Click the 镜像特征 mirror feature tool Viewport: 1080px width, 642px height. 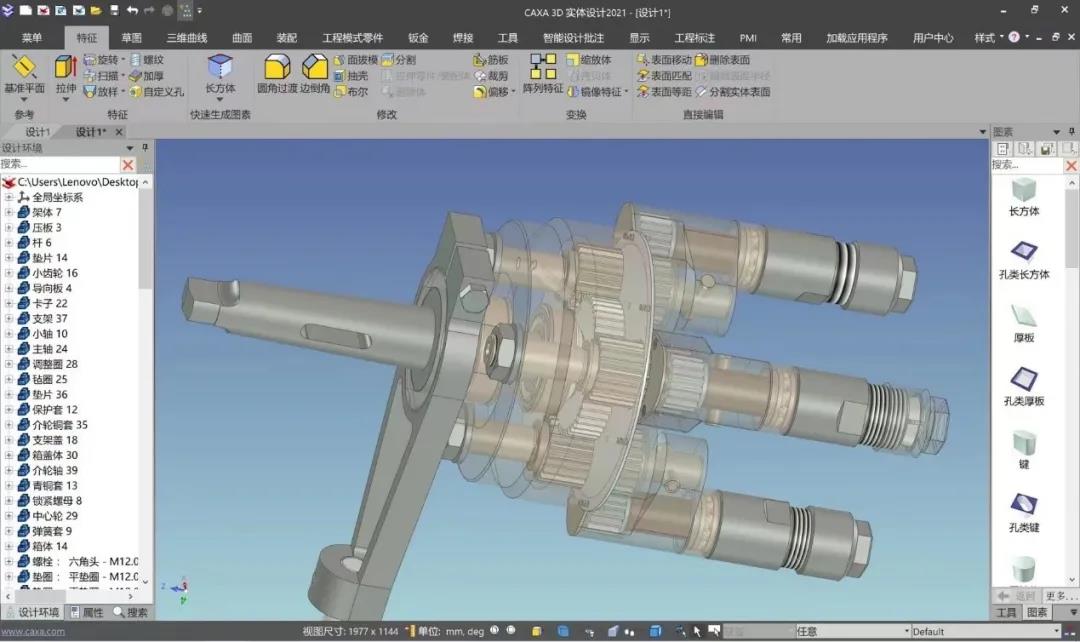[x=594, y=91]
